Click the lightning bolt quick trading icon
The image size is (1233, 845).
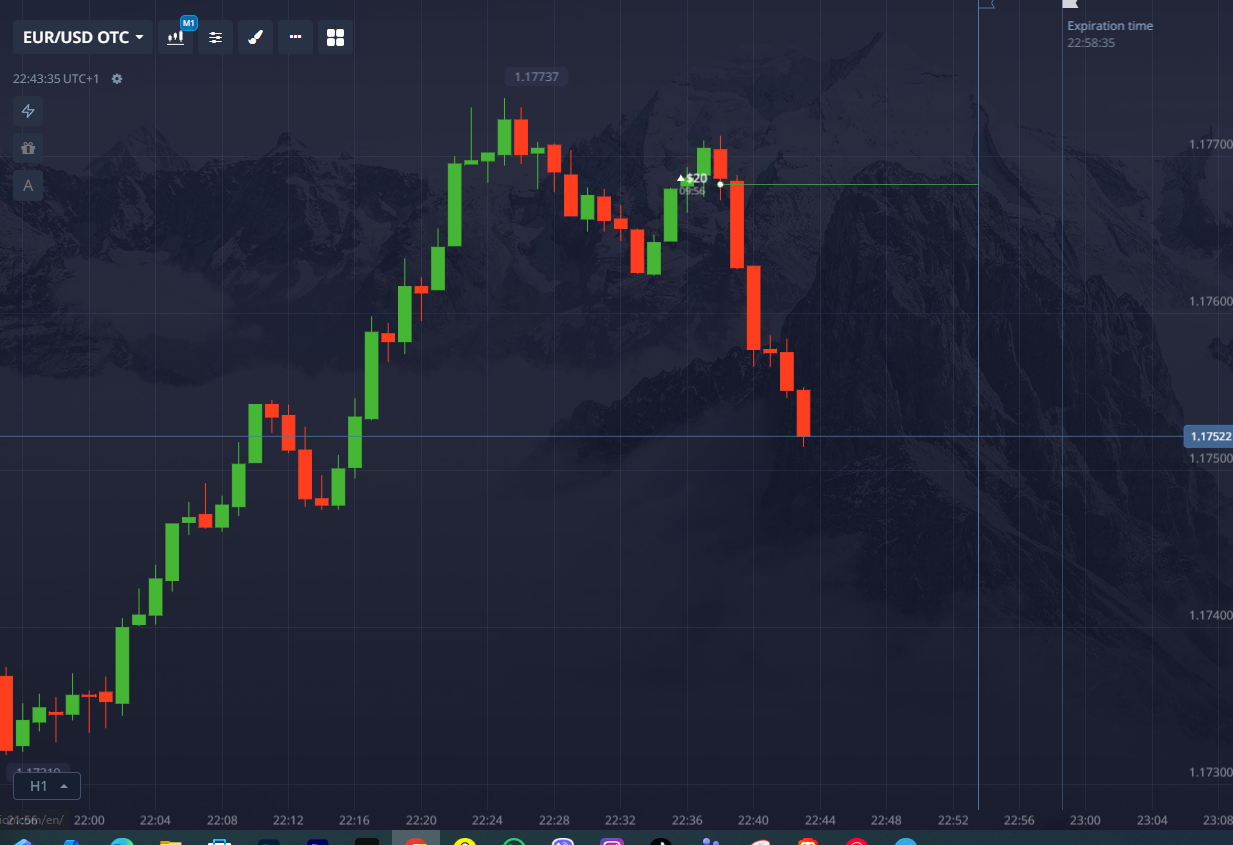[x=28, y=111]
